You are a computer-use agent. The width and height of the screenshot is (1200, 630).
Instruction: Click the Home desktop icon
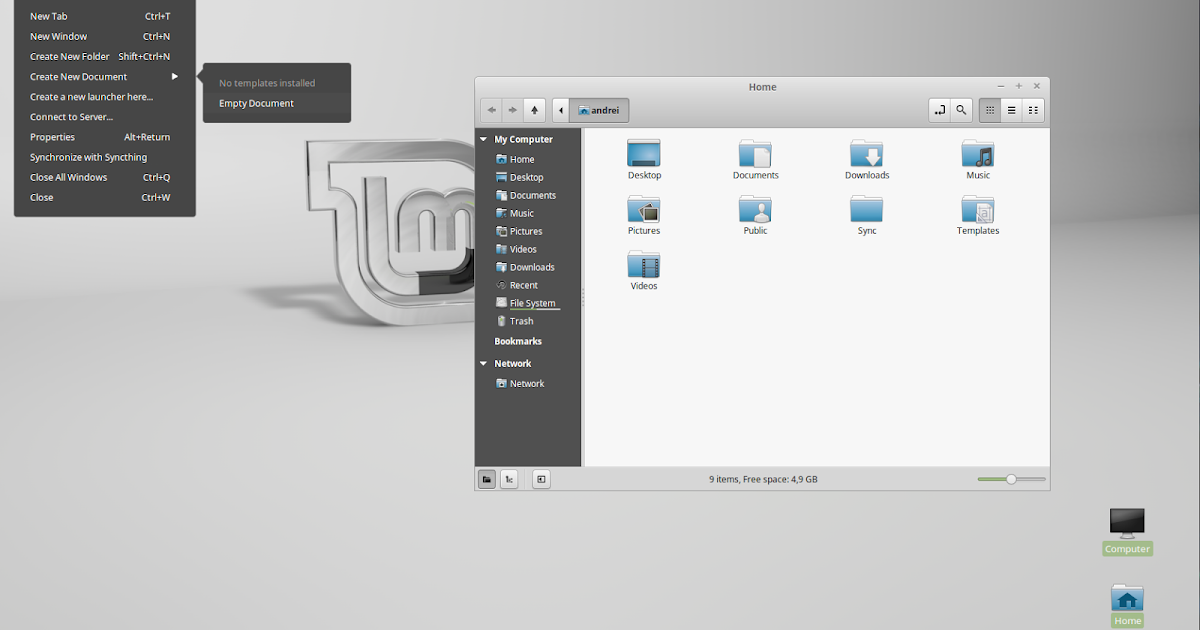(1127, 606)
